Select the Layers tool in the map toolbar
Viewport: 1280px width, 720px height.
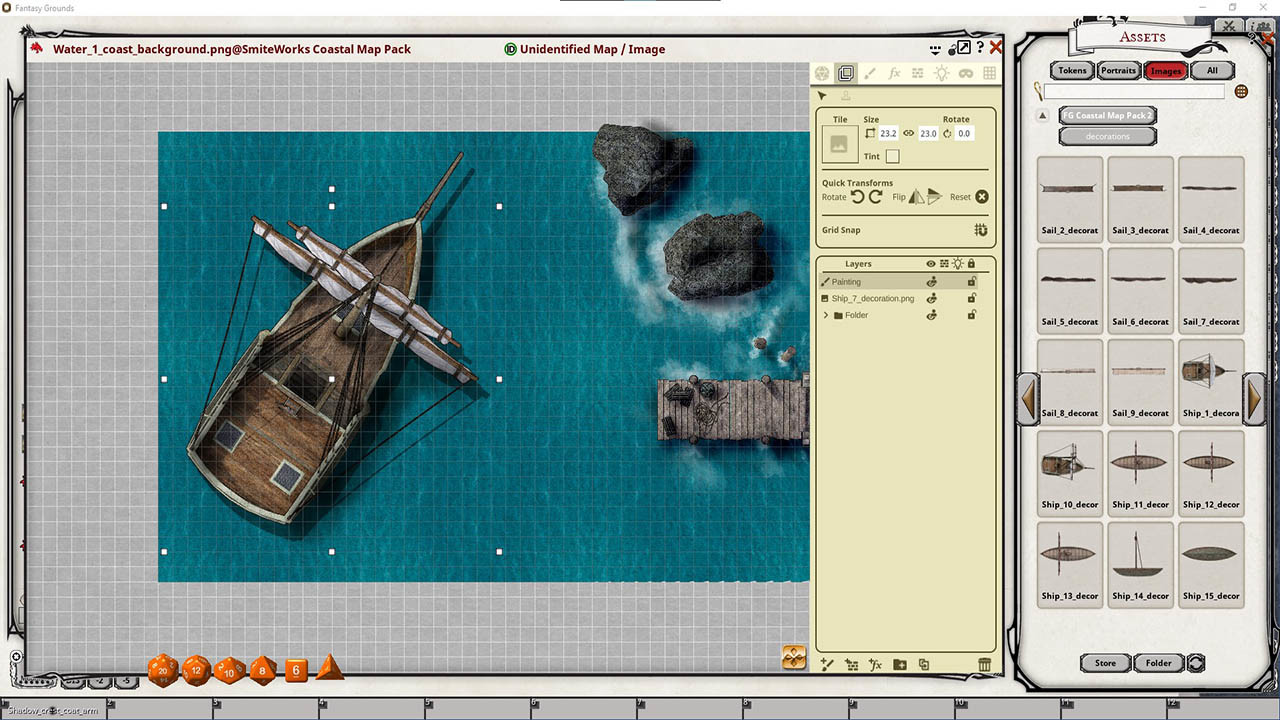tap(845, 72)
